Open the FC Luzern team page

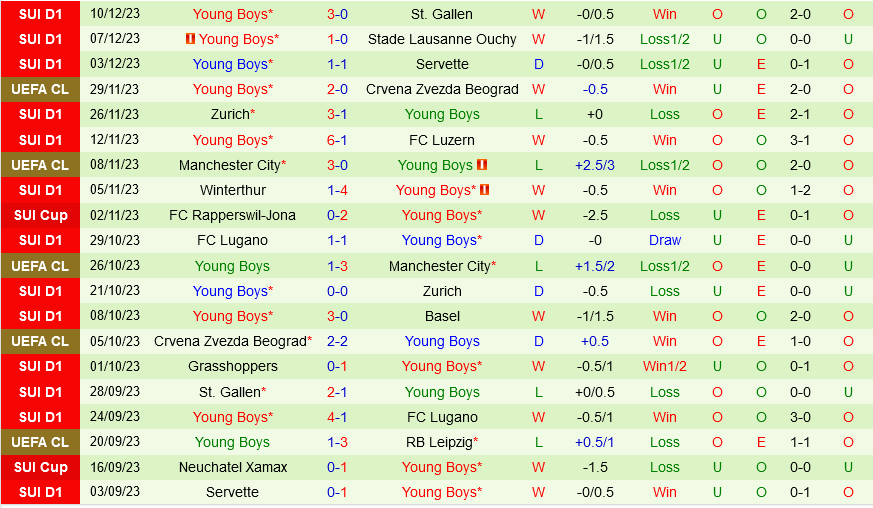[442, 140]
